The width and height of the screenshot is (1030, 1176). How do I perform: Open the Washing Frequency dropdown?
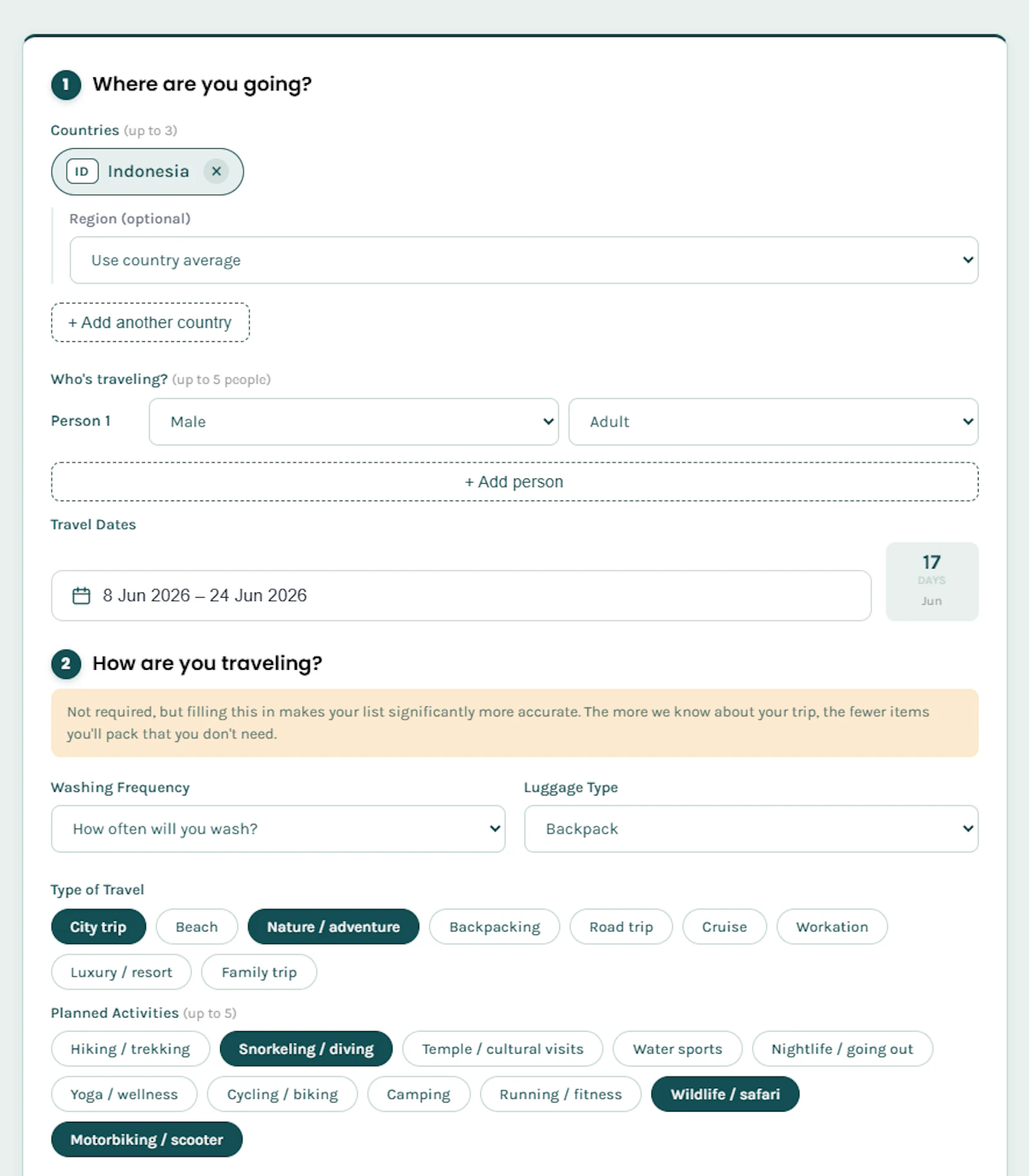(278, 829)
